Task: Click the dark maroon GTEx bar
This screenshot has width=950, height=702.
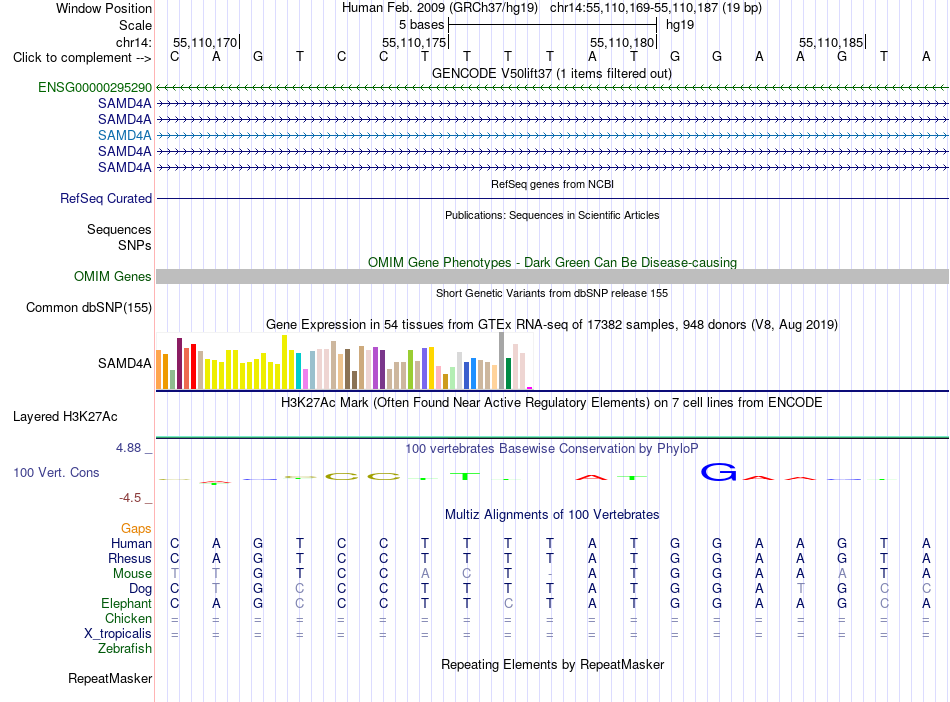Action: 179,363
